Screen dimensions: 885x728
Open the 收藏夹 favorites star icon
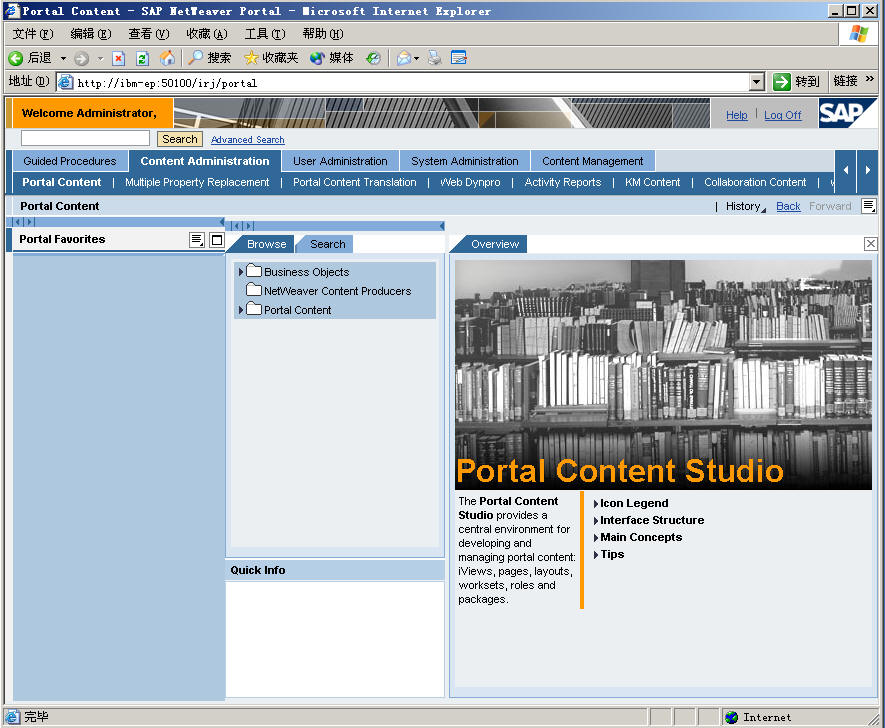251,58
